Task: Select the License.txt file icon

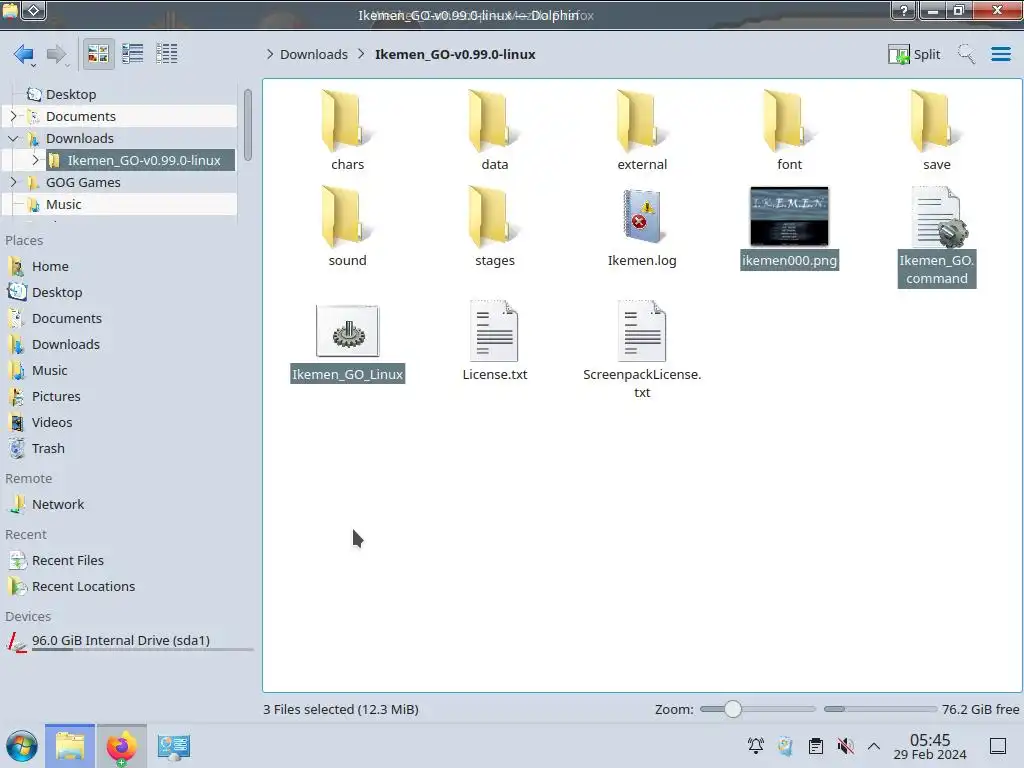Action: point(494,331)
